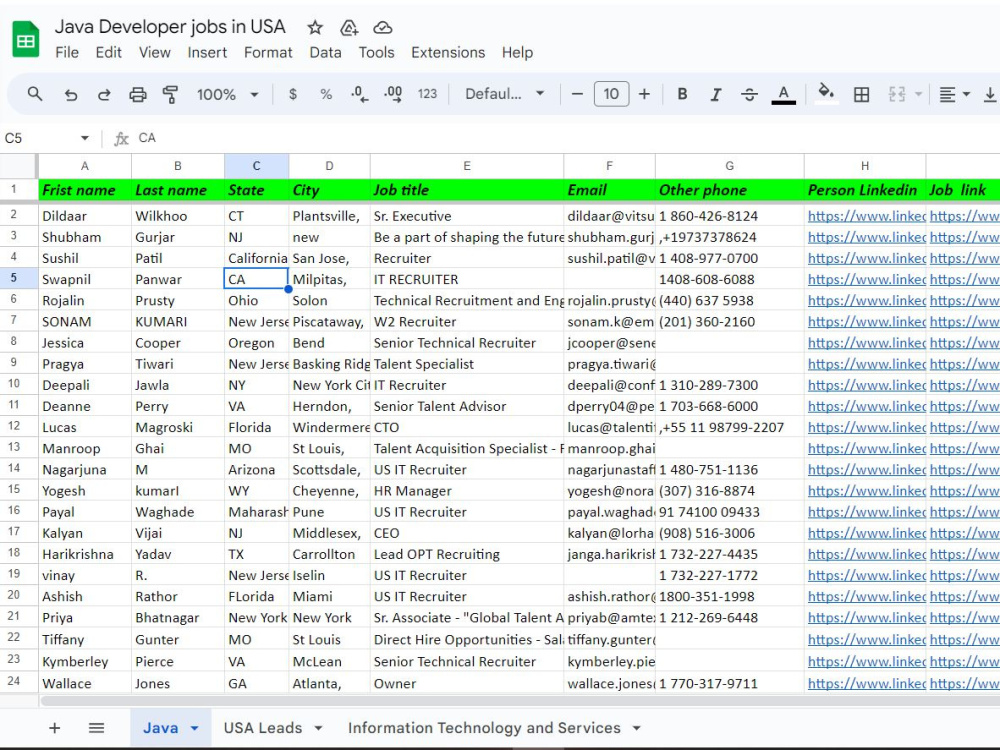
Task: Open Rojalin's Job link URL
Action: pos(964,300)
